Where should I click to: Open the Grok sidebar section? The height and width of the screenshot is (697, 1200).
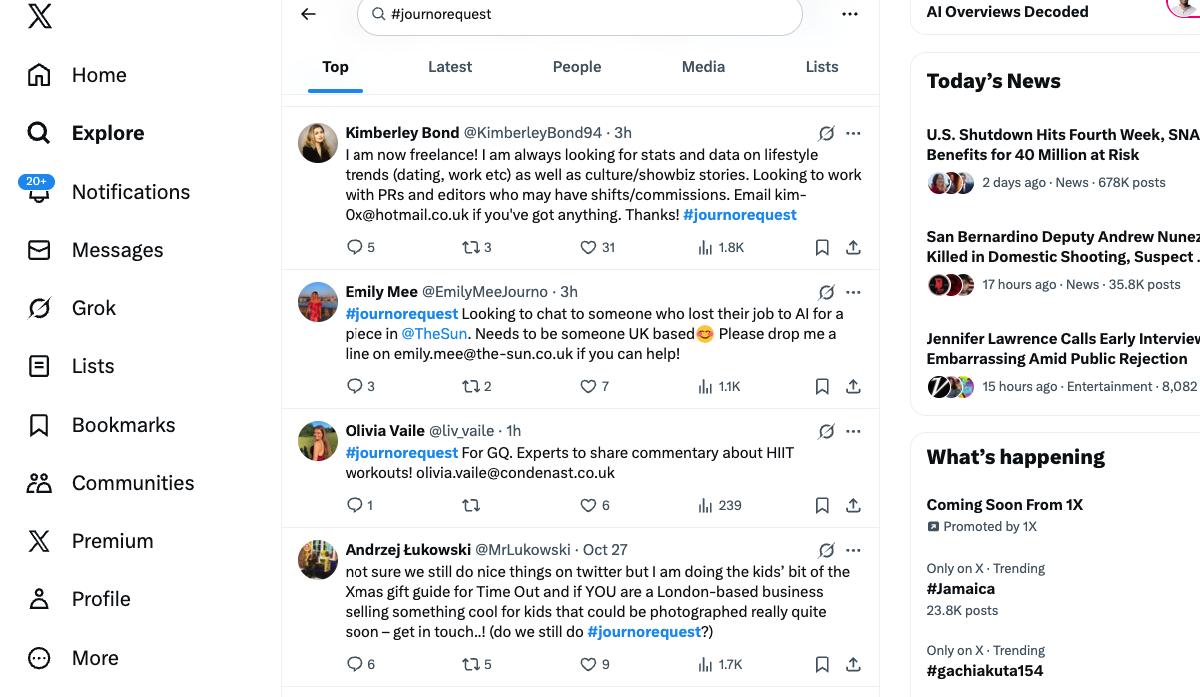coord(94,307)
